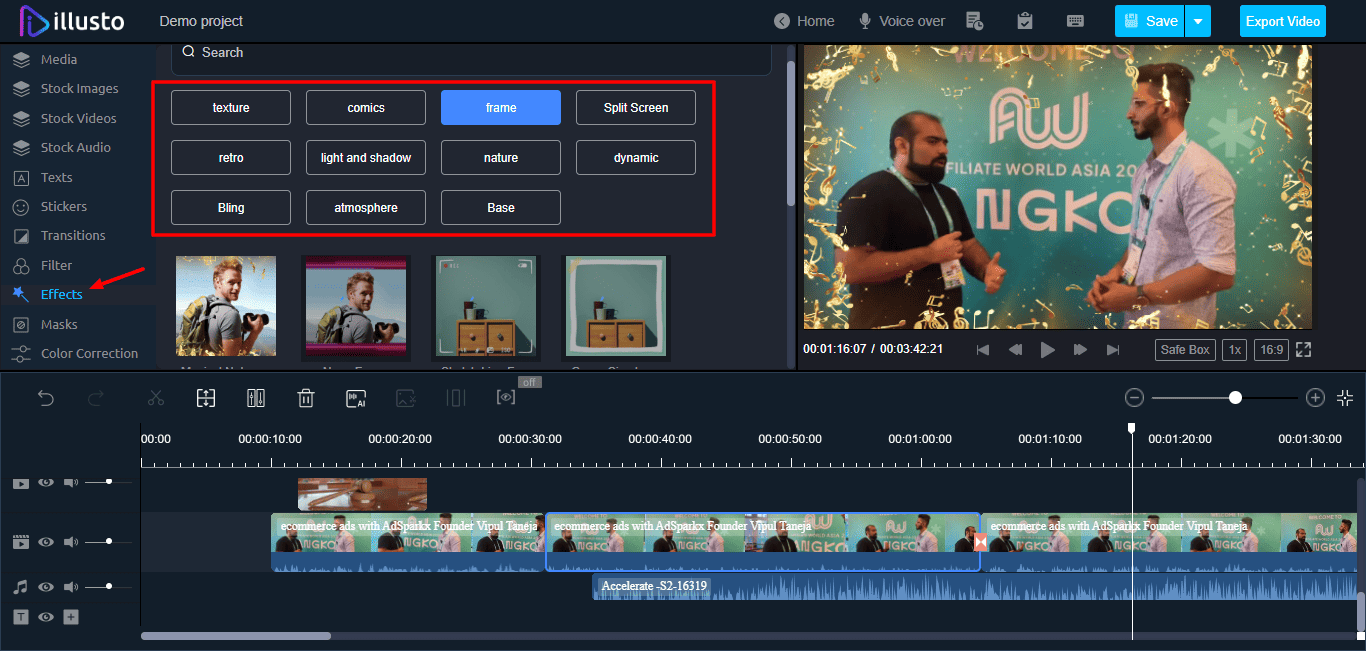Click the zoom in plus icon on timeline
The width and height of the screenshot is (1366, 651).
point(1315,398)
